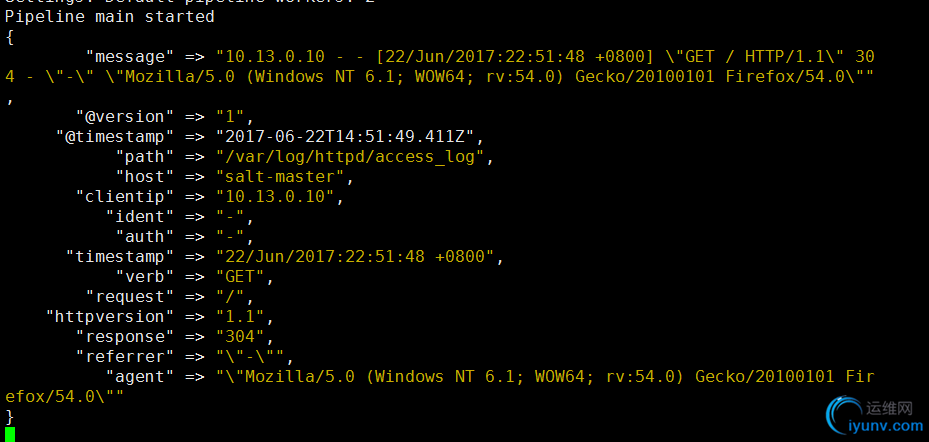
Task: Click the "agent" key
Action: tap(139, 376)
